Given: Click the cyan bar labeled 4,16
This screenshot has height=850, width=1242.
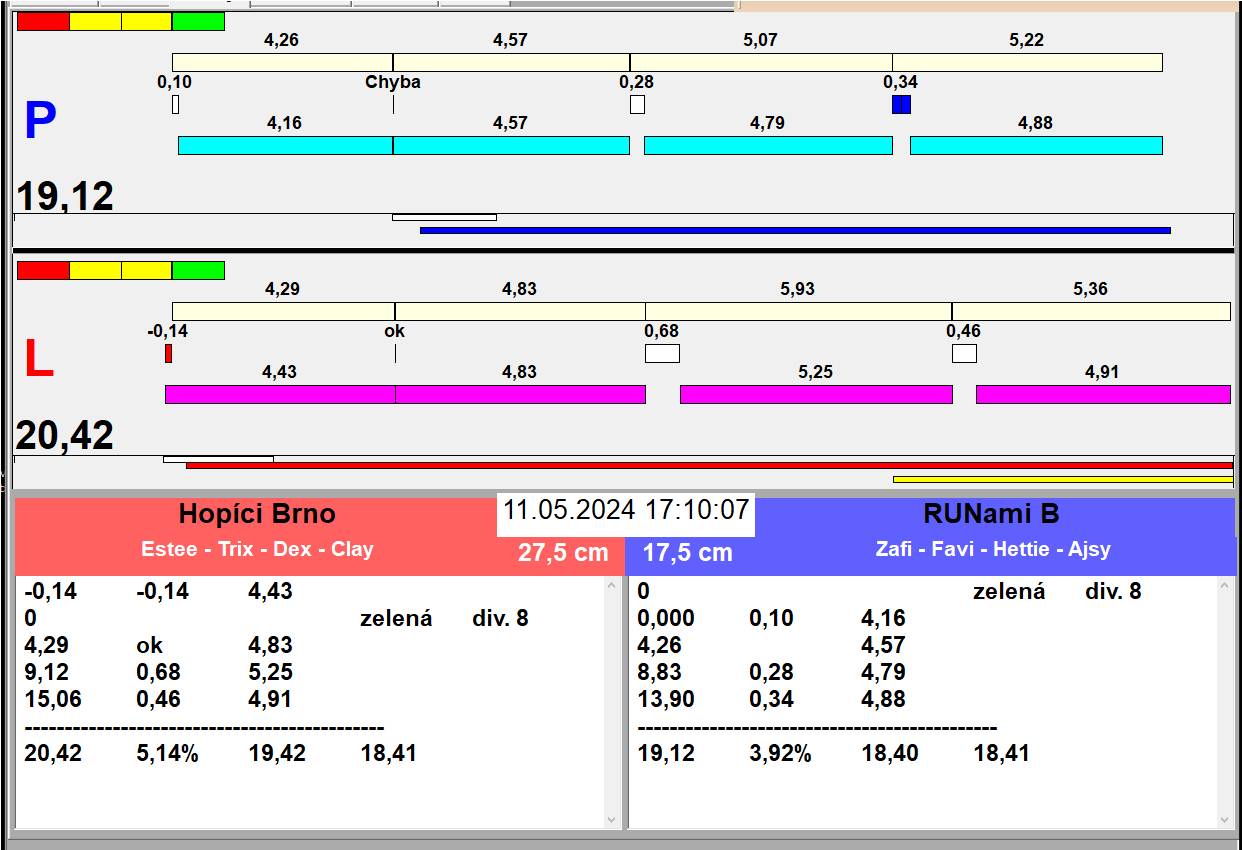Looking at the screenshot, I should pyautogui.click(x=285, y=145).
